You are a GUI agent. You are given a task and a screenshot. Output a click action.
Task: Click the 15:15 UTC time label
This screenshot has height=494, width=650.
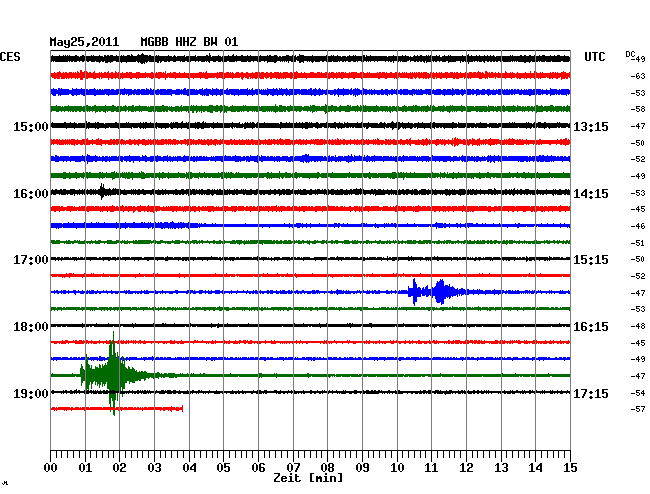(591, 260)
